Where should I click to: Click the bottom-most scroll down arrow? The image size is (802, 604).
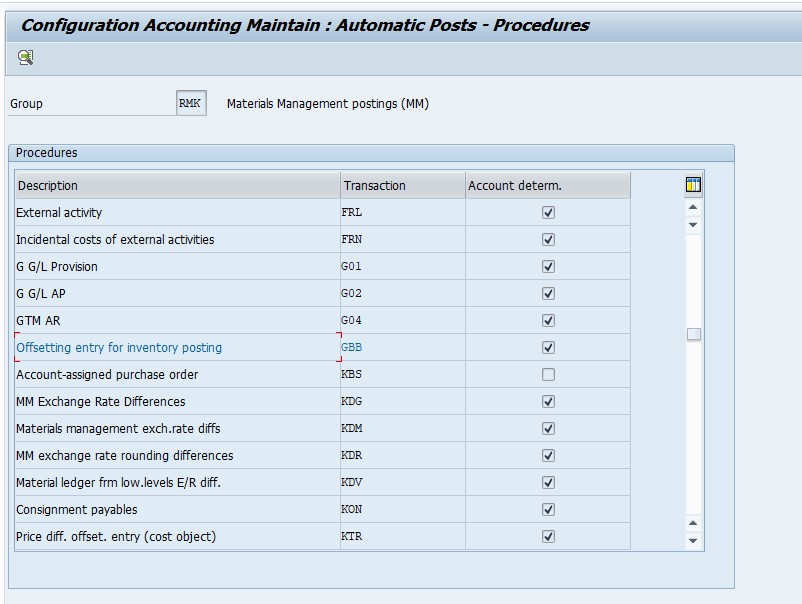693,541
